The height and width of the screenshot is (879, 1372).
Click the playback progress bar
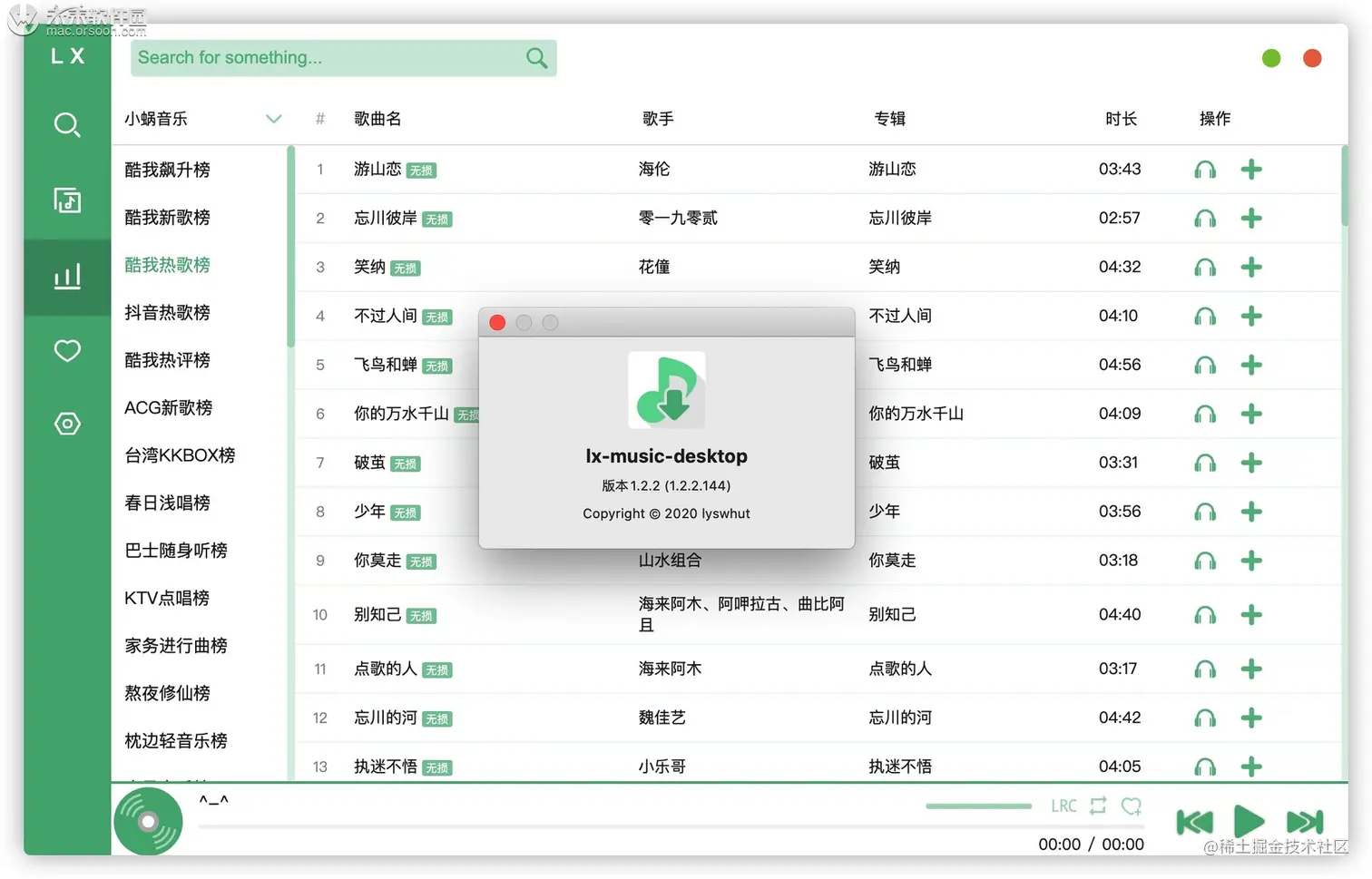coord(671,827)
